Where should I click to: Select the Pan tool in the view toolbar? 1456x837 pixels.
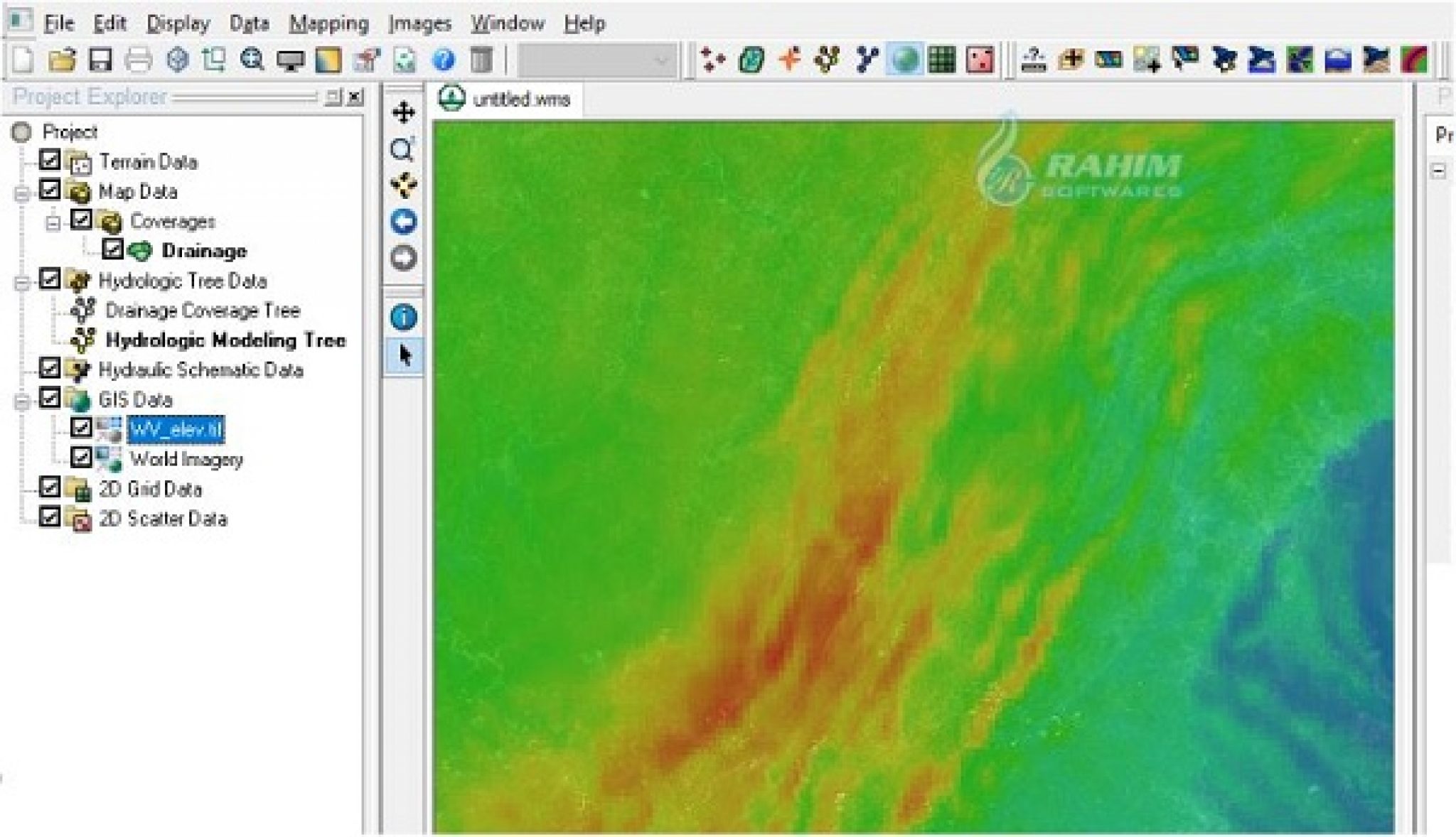pos(404,111)
